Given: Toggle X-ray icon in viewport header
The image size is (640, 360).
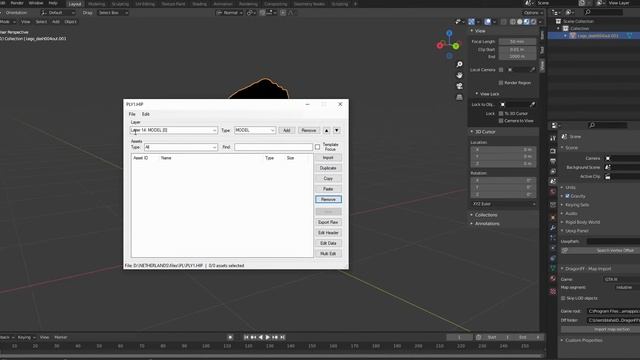Looking at the screenshot, I should pyautogui.click(x=503, y=22).
